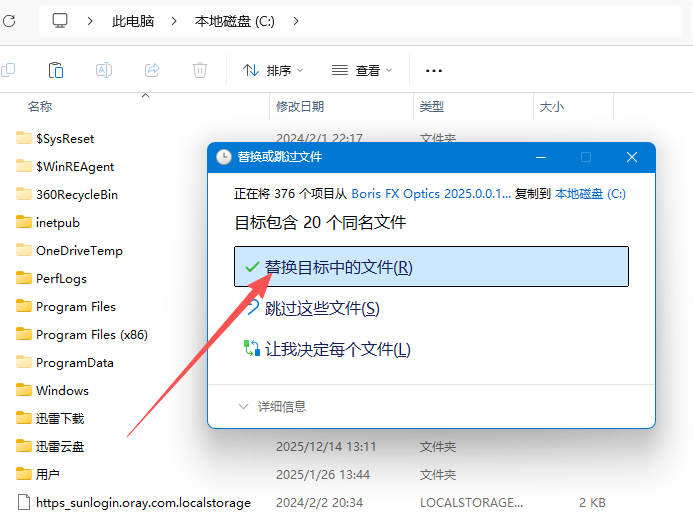Click the Paste icon in toolbar
This screenshot has width=693, height=512.
click(x=56, y=70)
